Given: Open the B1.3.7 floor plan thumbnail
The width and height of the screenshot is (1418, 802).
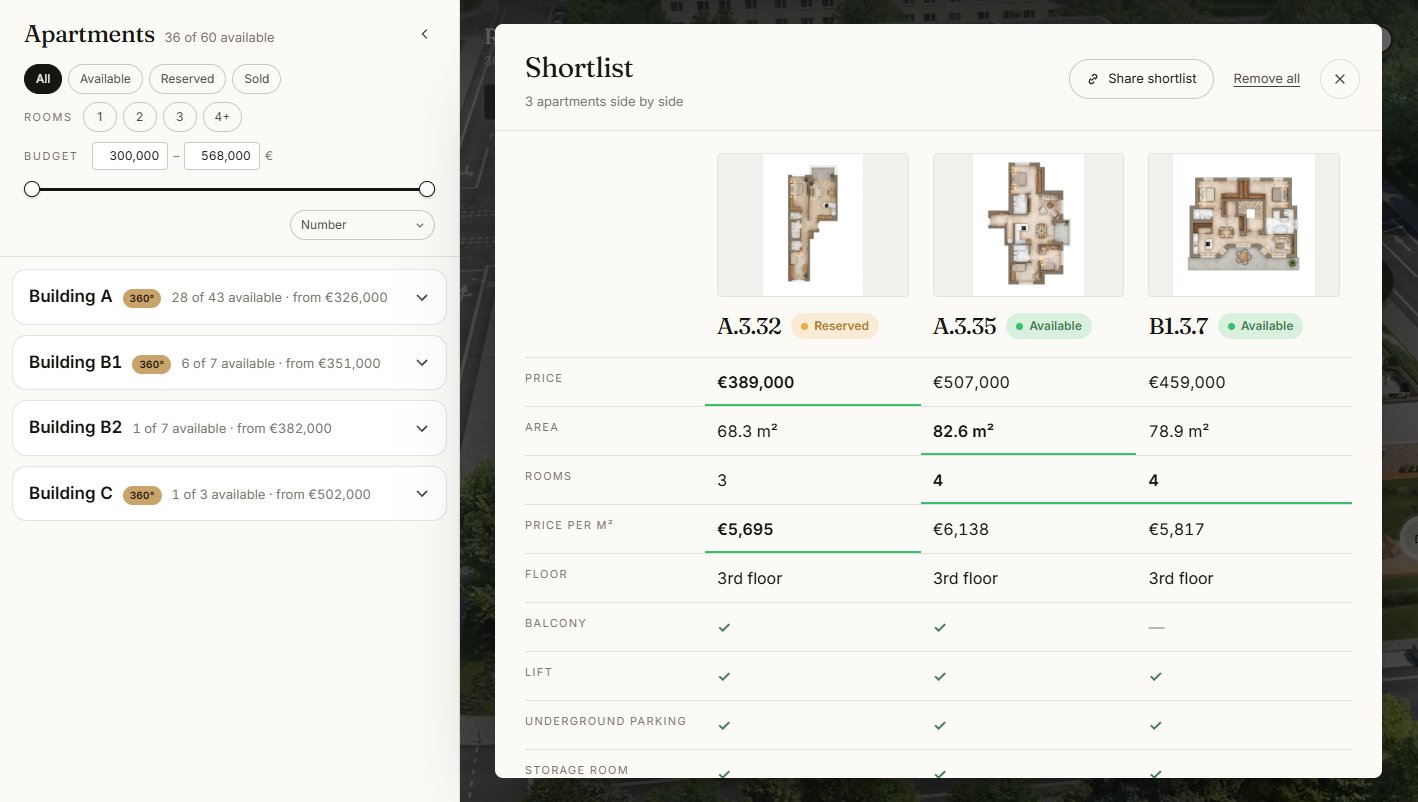Looking at the screenshot, I should 1244,225.
